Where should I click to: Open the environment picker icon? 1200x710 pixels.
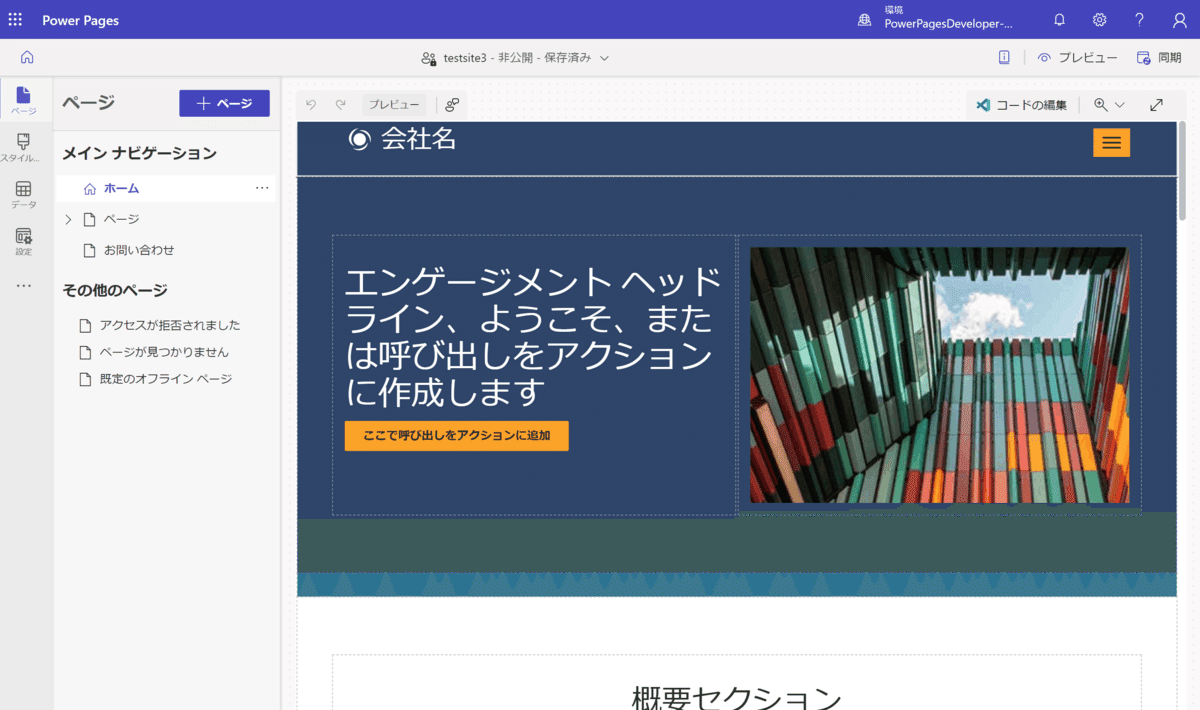(x=865, y=20)
